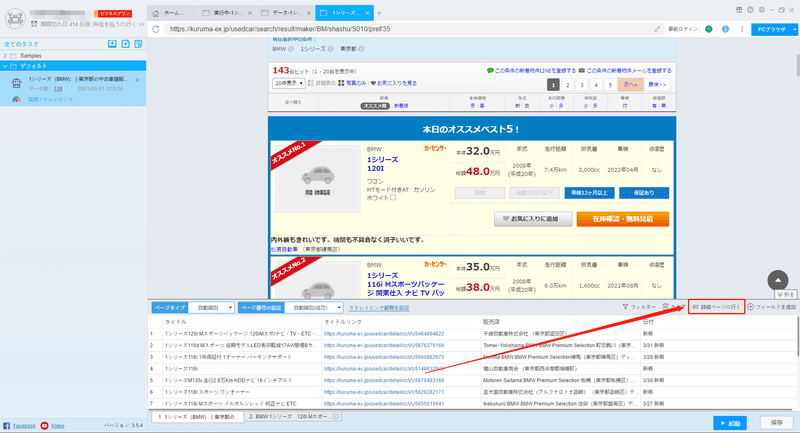Open the ページ番号の設定 dropdown

314,308
